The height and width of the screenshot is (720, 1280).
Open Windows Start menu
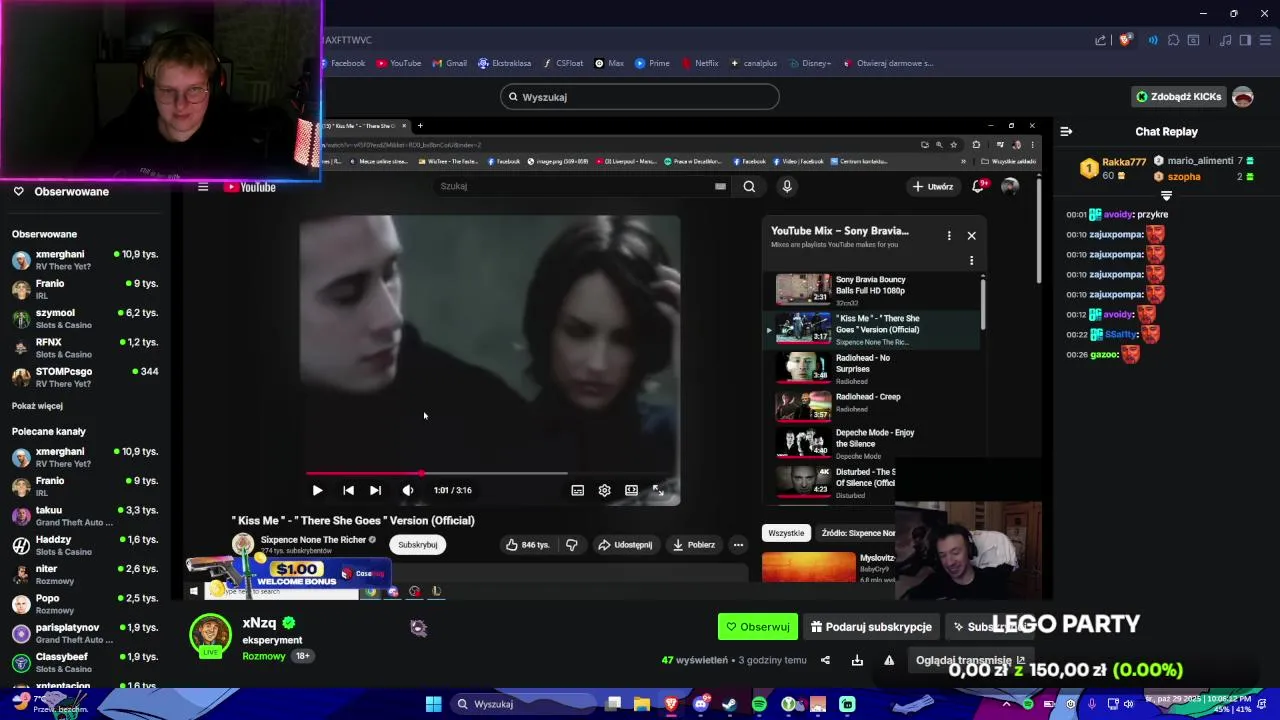(433, 704)
